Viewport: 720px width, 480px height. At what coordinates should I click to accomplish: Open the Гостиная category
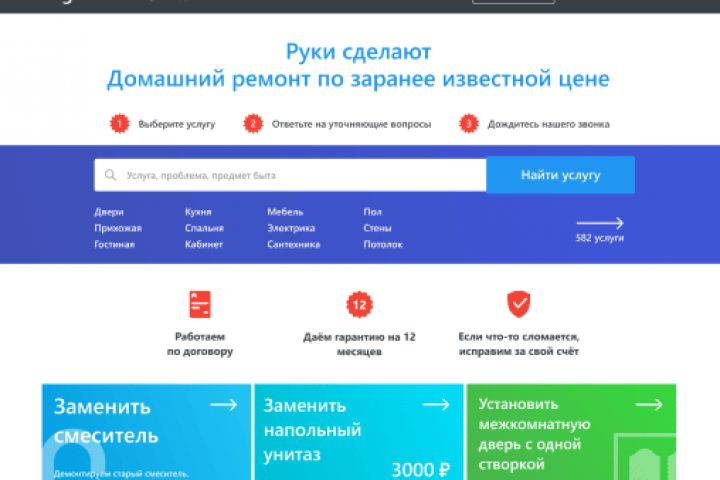[114, 244]
